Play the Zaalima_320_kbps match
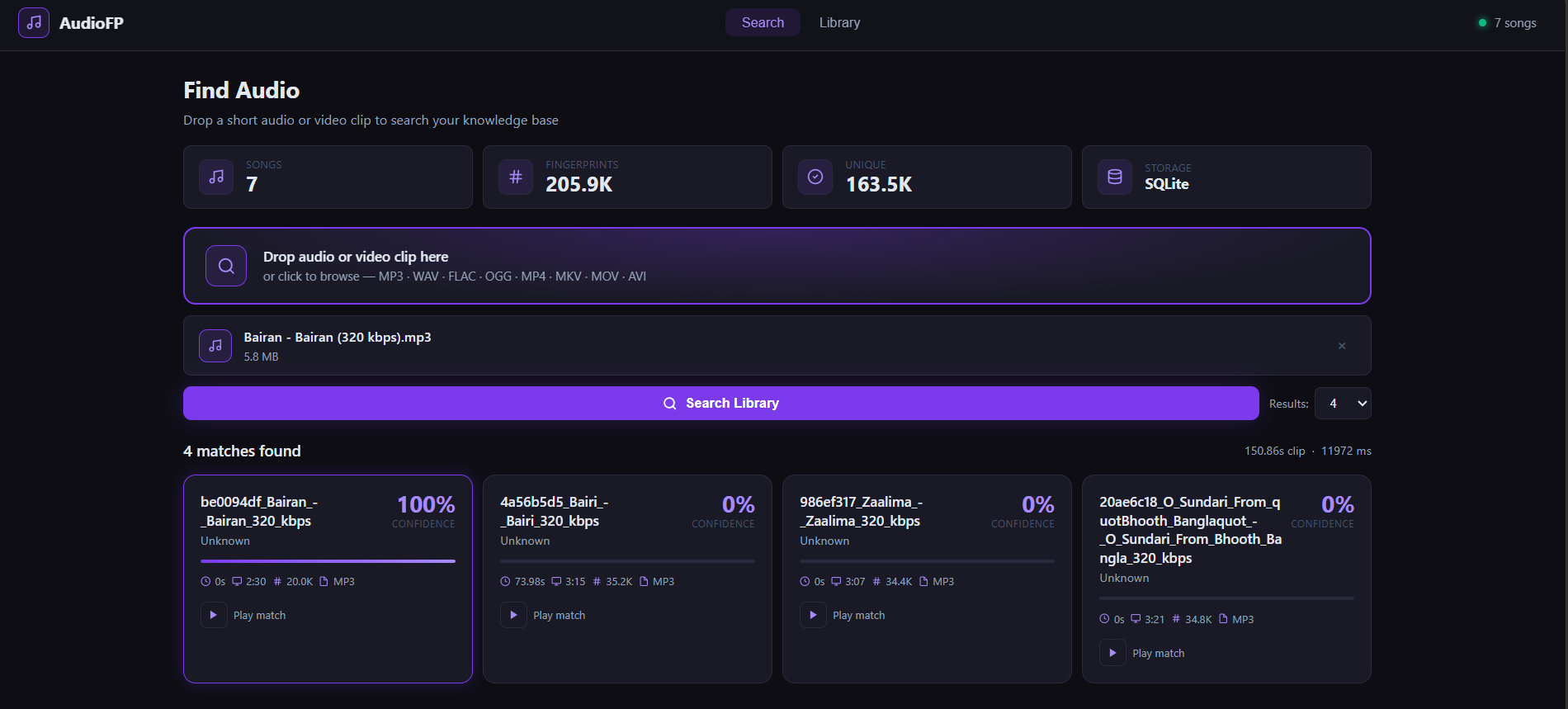 pyautogui.click(x=813, y=615)
